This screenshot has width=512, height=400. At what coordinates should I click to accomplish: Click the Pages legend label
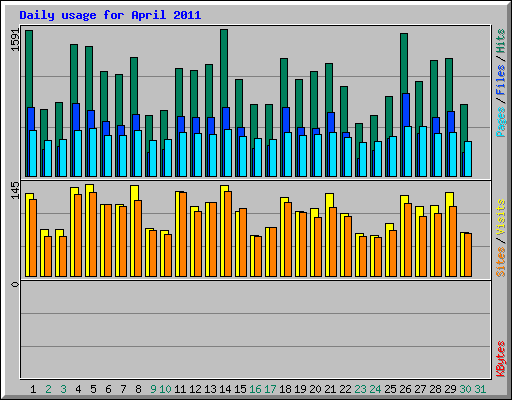501,122
